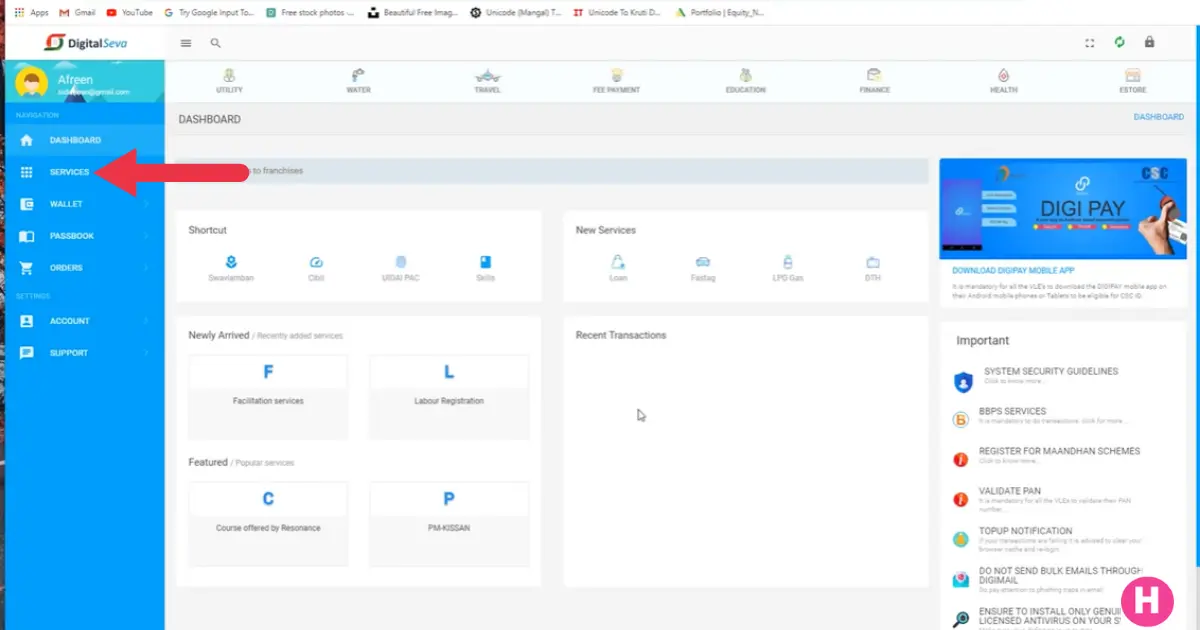Click the DIGI PAY banner image
The height and width of the screenshot is (630, 1200).
click(1062, 208)
